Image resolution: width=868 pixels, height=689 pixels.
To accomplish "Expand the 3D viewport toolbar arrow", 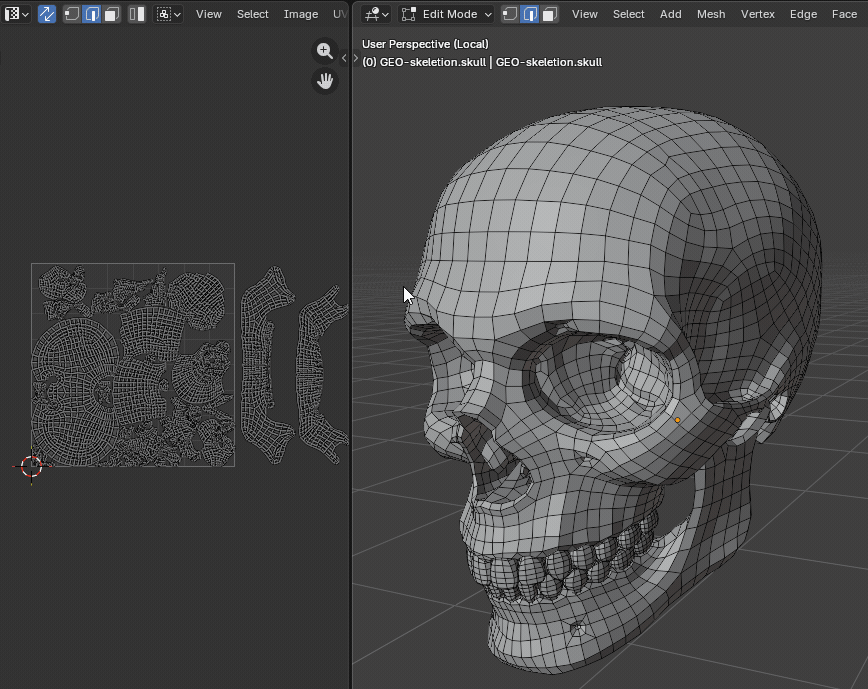I will [356, 58].
